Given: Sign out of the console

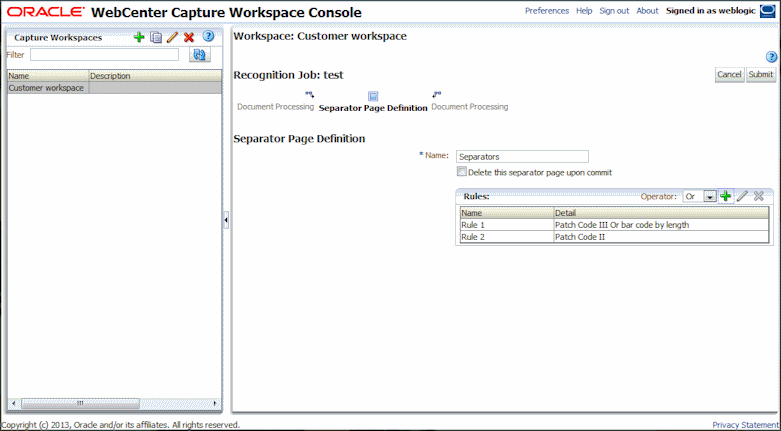Looking at the screenshot, I should tap(614, 10).
